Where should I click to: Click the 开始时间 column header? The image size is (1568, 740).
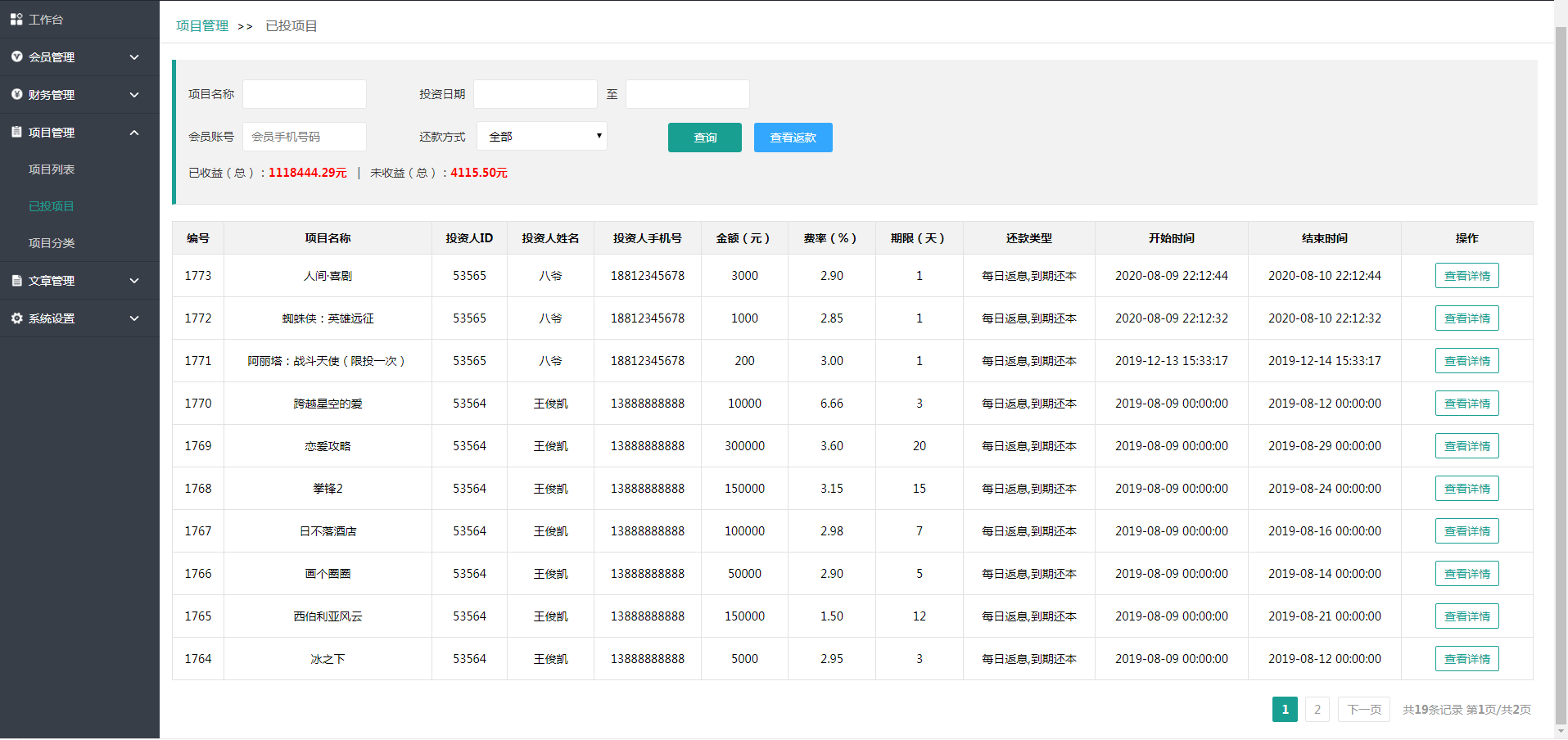point(1172,238)
